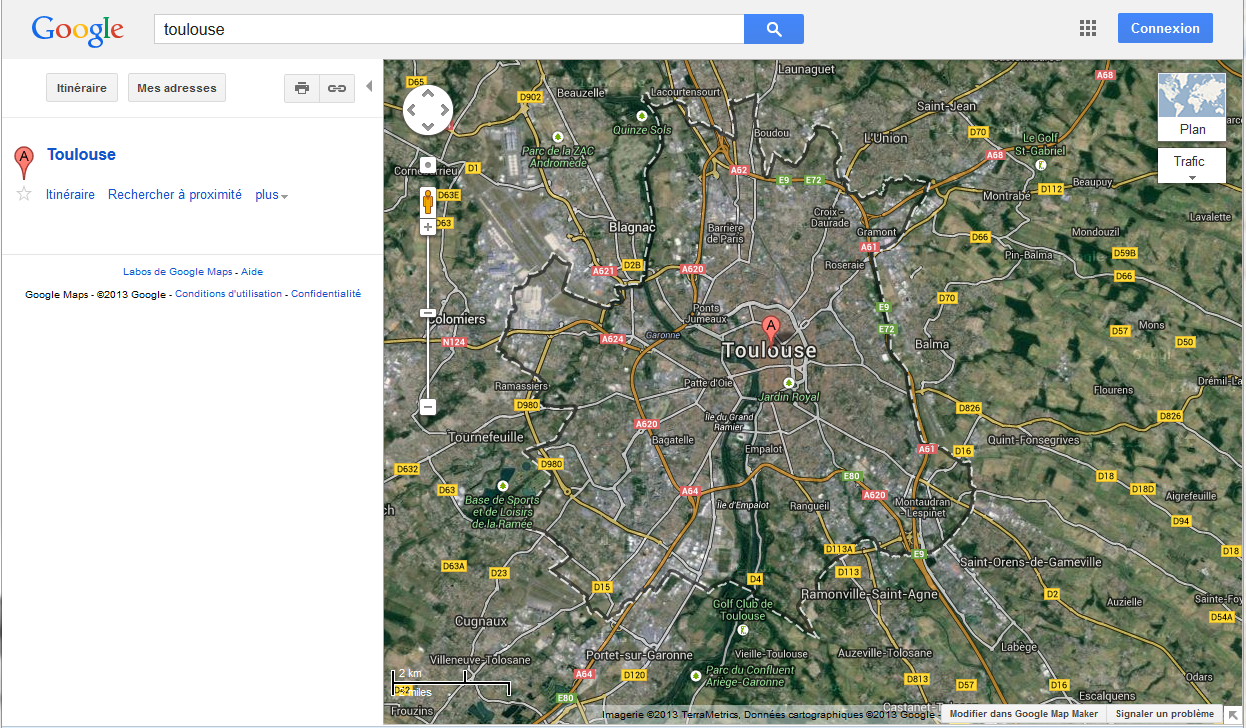Click the map scale bar

[x=451, y=681]
